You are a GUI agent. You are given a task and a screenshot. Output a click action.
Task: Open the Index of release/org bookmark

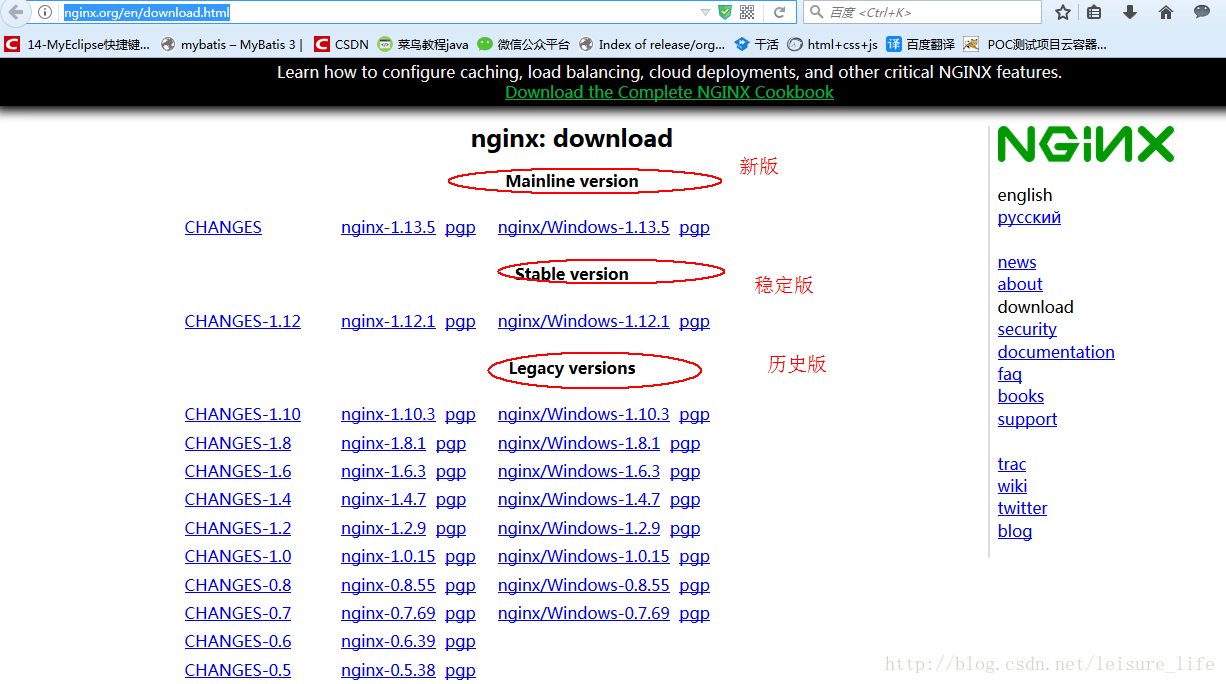pyautogui.click(x=652, y=44)
